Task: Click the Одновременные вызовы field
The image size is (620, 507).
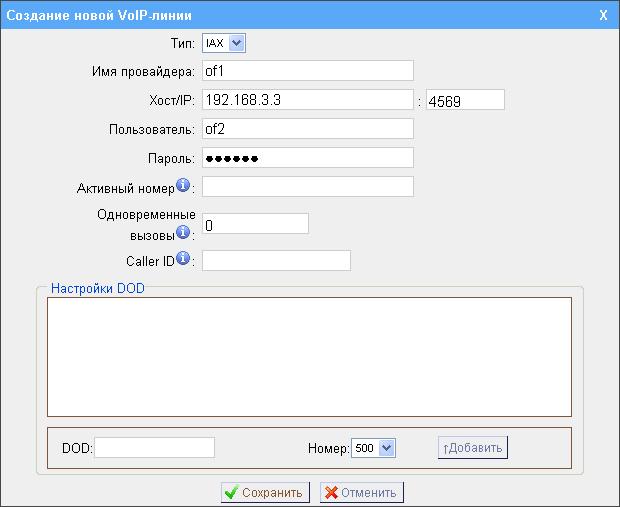Action: tap(255, 224)
